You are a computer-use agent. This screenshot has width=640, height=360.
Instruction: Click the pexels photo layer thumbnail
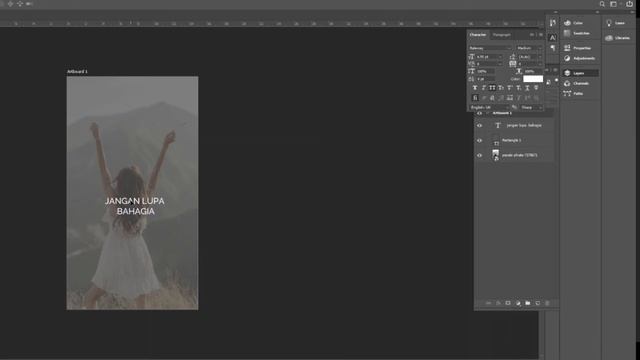496,155
